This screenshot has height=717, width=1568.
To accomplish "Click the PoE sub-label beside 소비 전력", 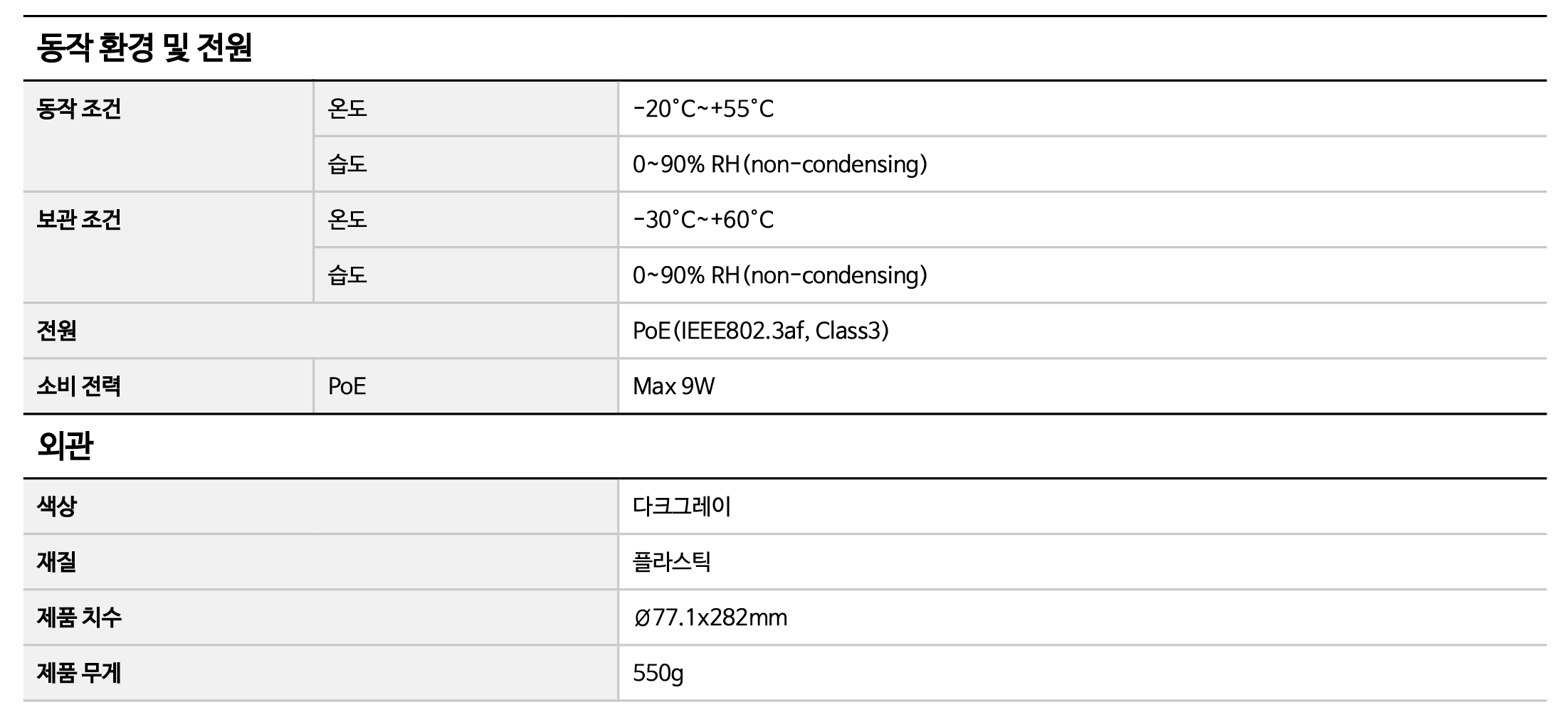I will [347, 386].
